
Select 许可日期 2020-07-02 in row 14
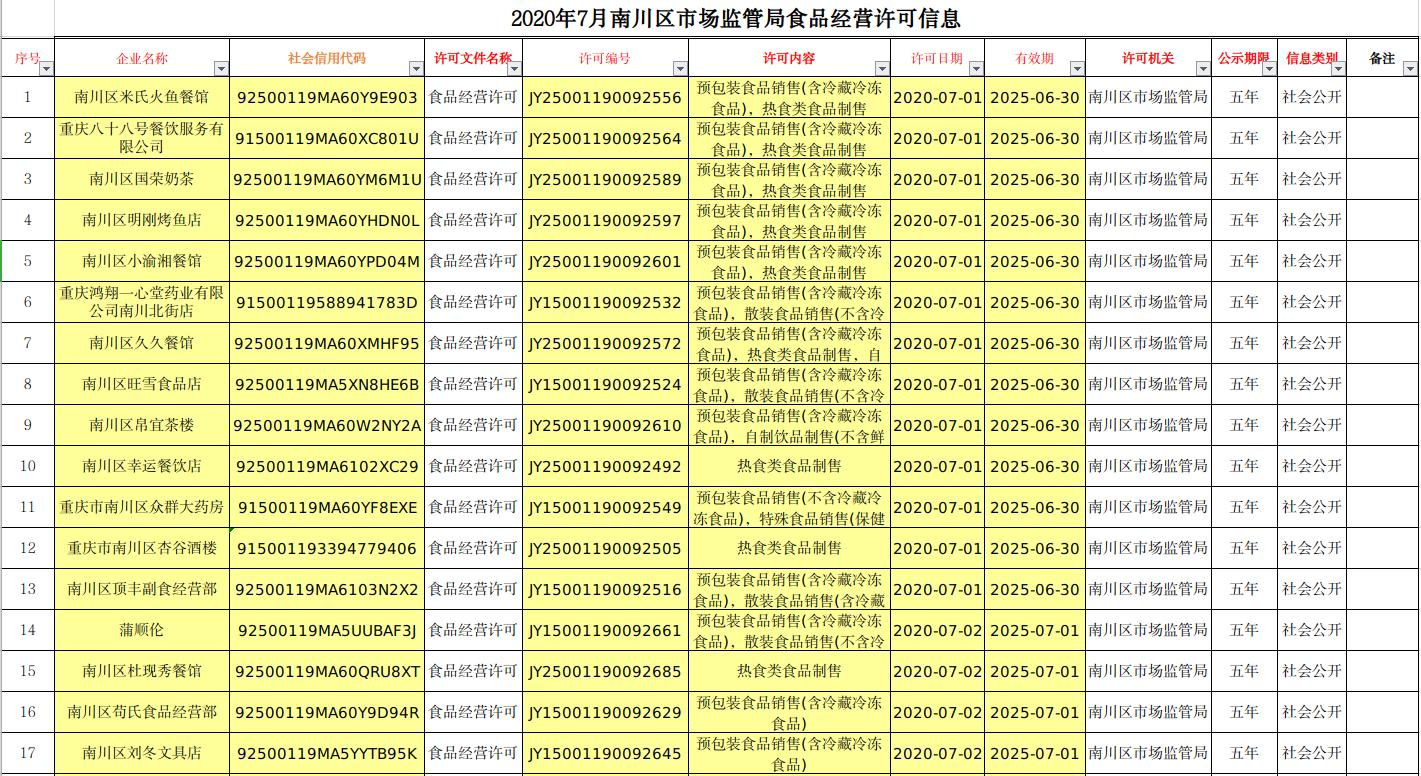tap(937, 630)
